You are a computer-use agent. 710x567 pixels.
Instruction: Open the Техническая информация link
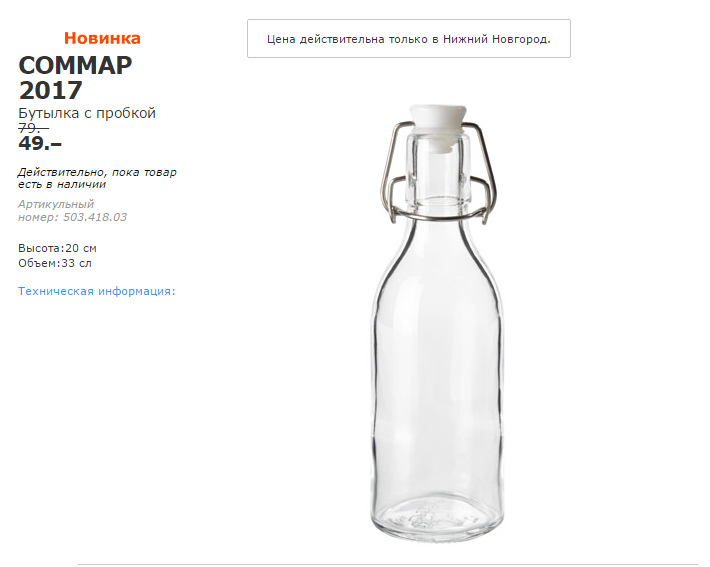[x=97, y=291]
